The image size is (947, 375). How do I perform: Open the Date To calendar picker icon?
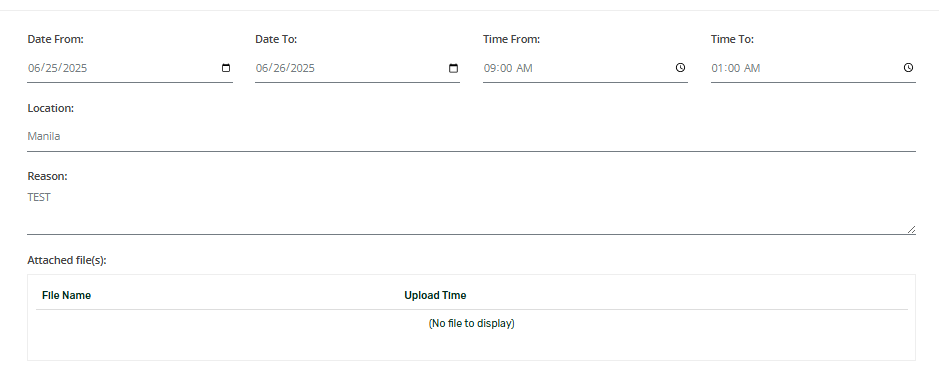tap(454, 68)
